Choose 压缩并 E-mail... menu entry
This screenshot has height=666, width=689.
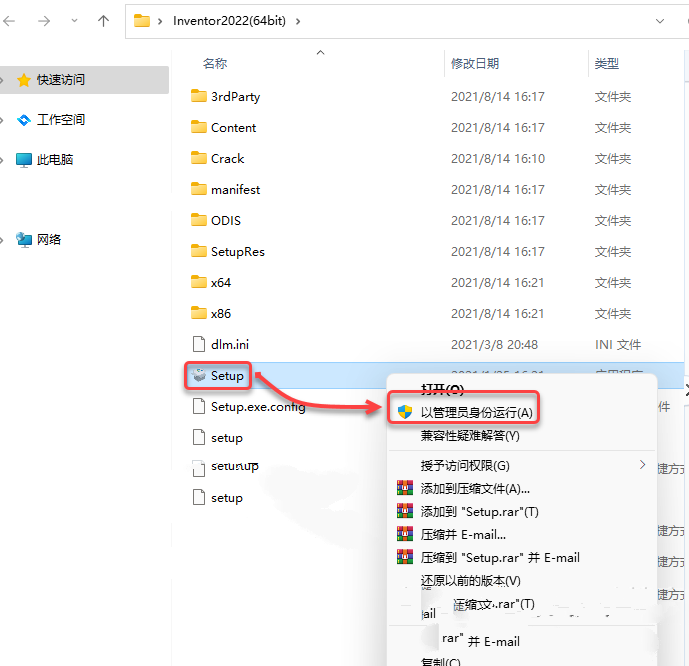point(463,535)
